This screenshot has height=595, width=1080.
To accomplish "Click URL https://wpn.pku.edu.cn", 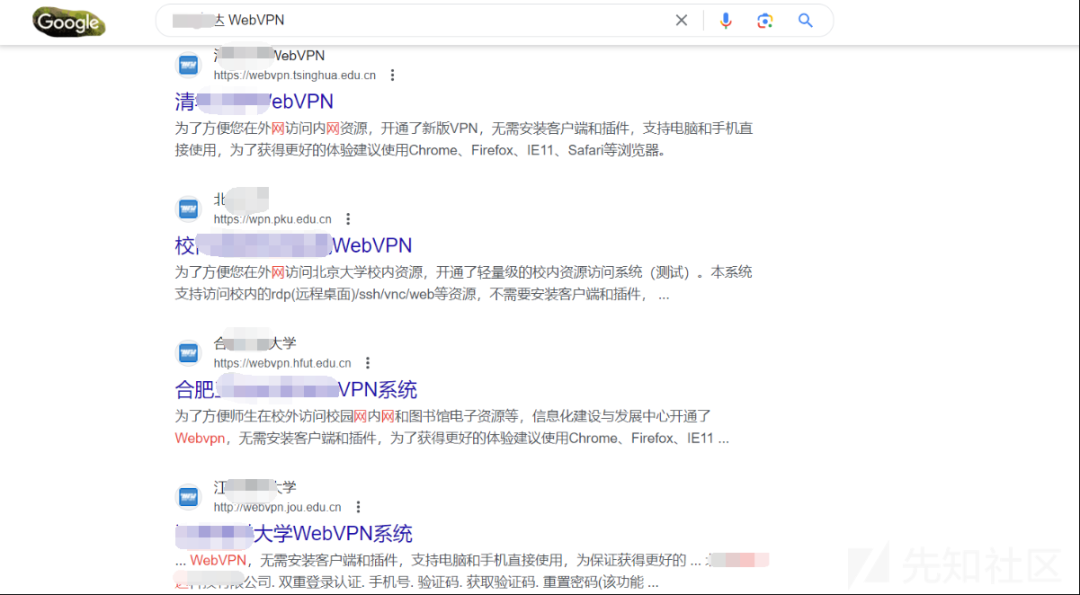I will [x=273, y=219].
